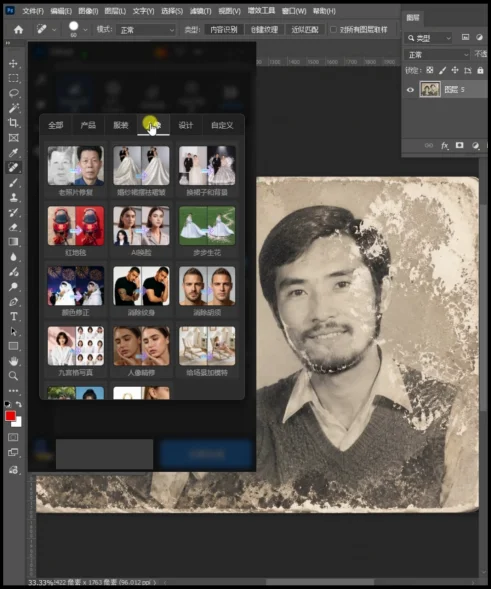
Task: Open the layer filter 类型 dropdown
Action: (429, 38)
